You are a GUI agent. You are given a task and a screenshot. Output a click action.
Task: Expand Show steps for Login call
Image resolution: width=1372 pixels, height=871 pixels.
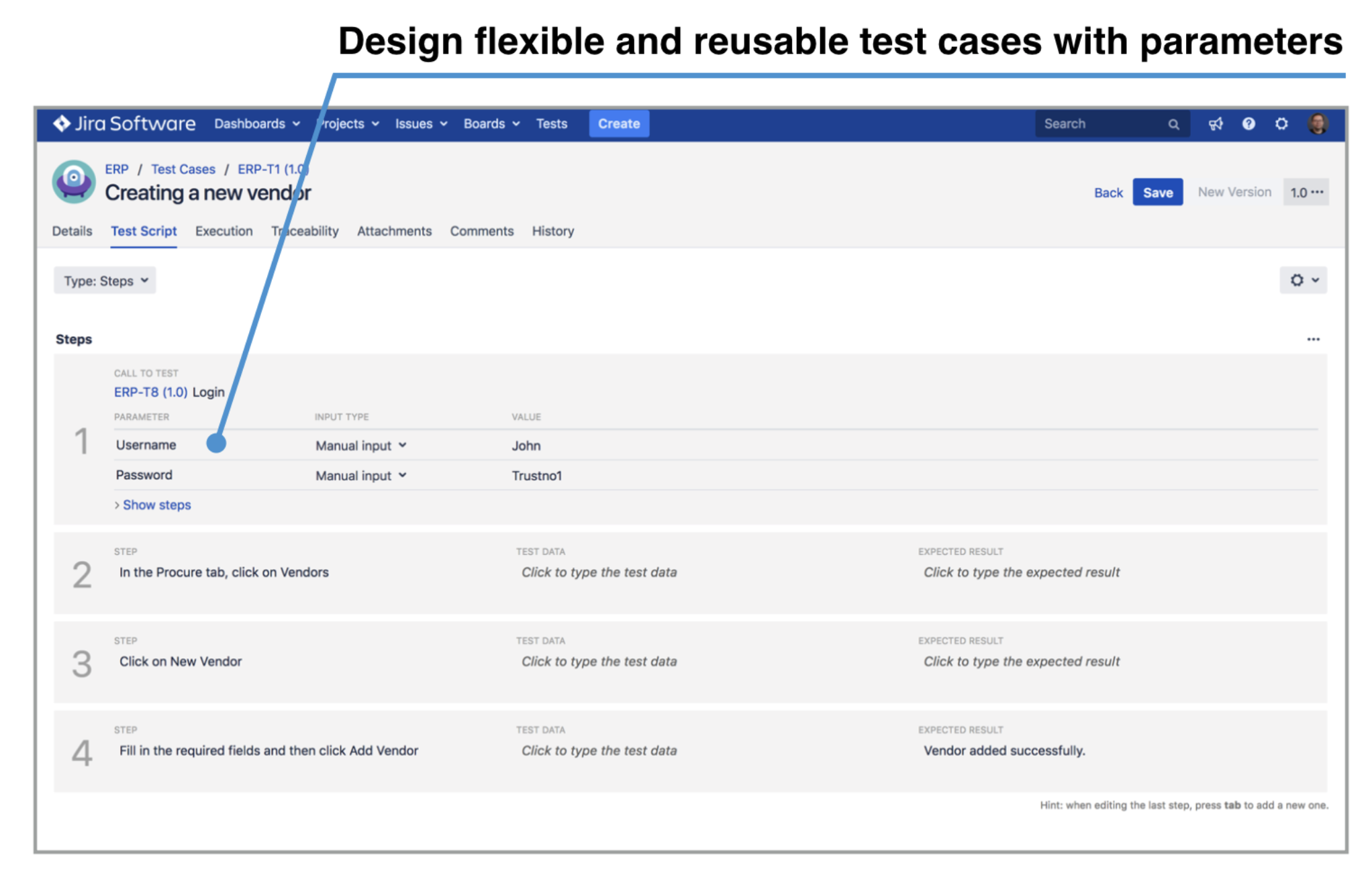[155, 505]
